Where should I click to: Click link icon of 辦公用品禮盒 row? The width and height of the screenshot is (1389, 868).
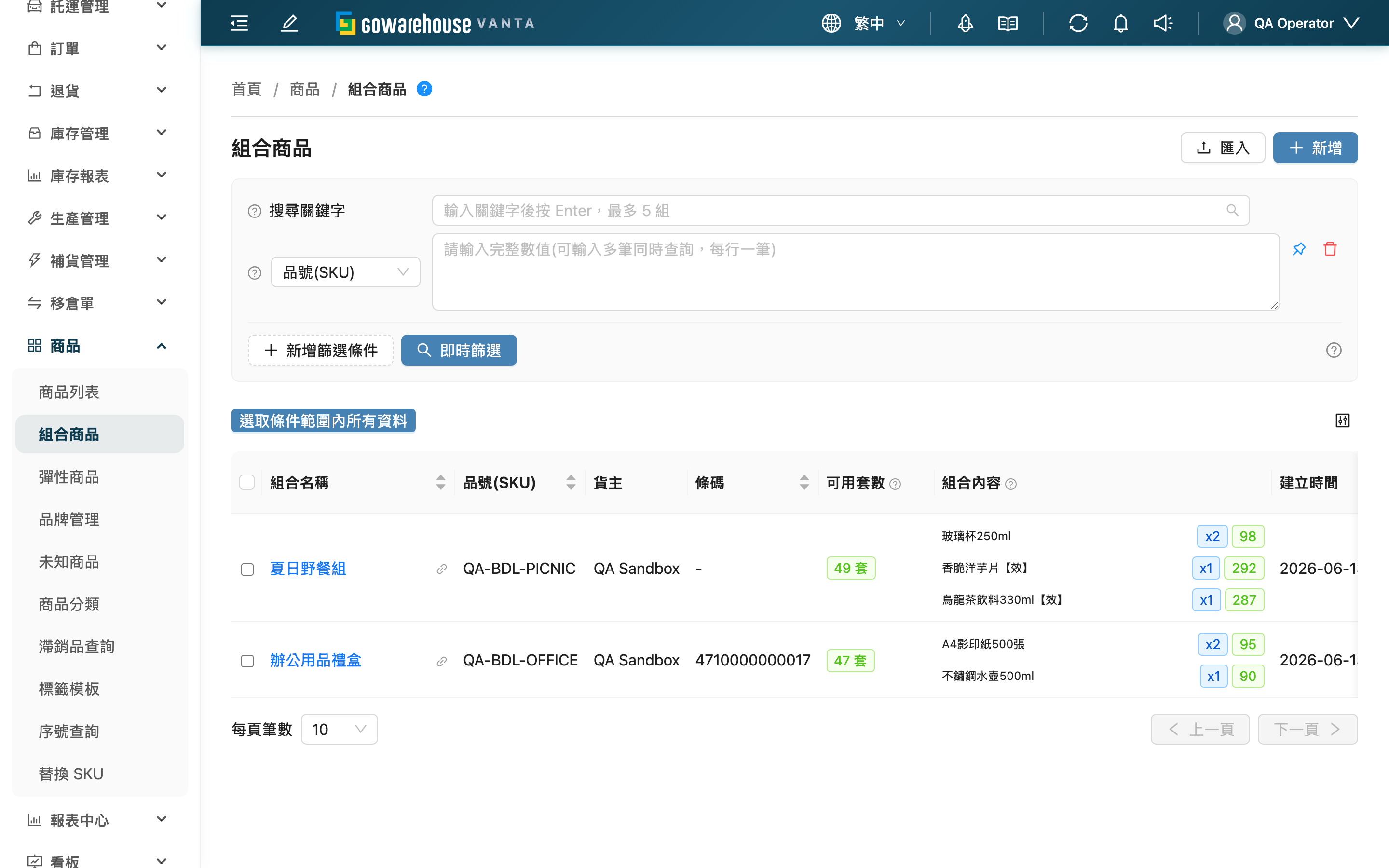(x=441, y=661)
